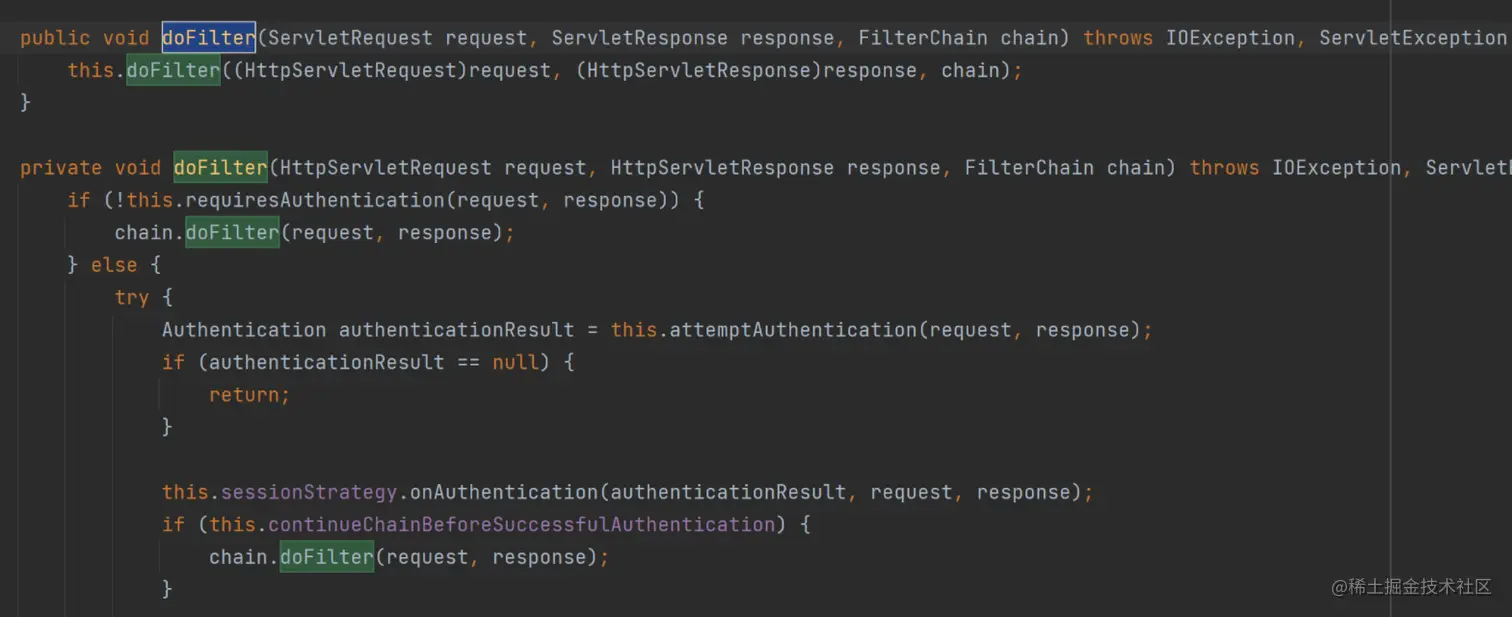Click doFilter in the private method declaration
This screenshot has height=617, width=1512.
click(x=220, y=168)
